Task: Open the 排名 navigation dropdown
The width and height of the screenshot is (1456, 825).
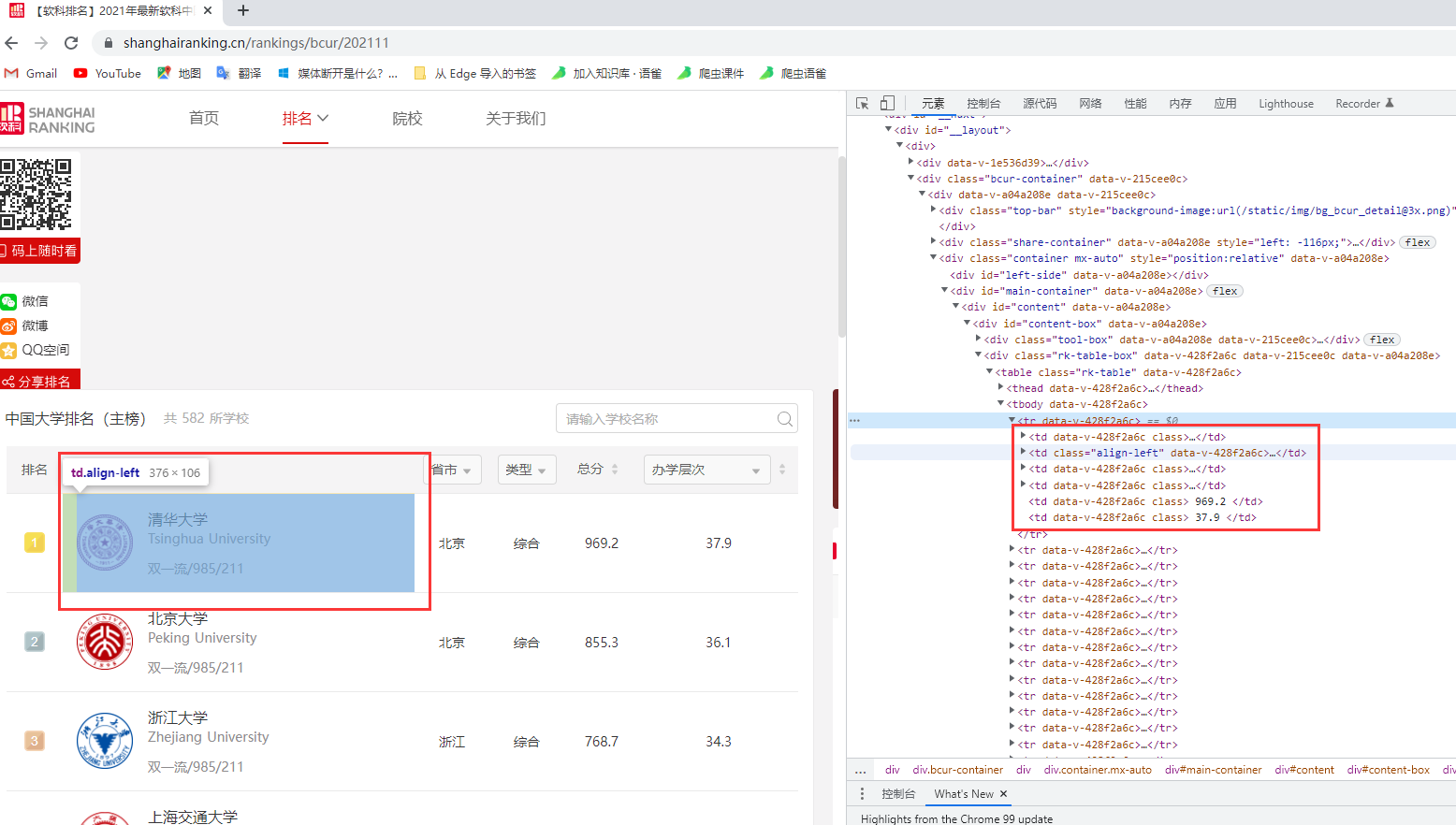Action: tap(305, 118)
